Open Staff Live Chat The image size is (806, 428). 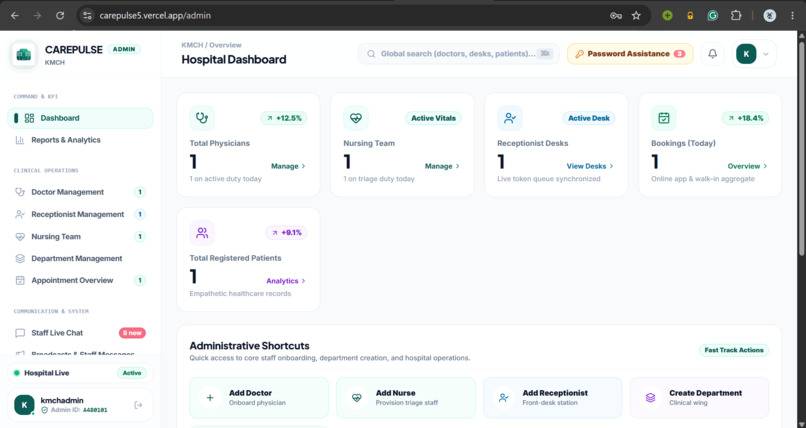[80, 333]
